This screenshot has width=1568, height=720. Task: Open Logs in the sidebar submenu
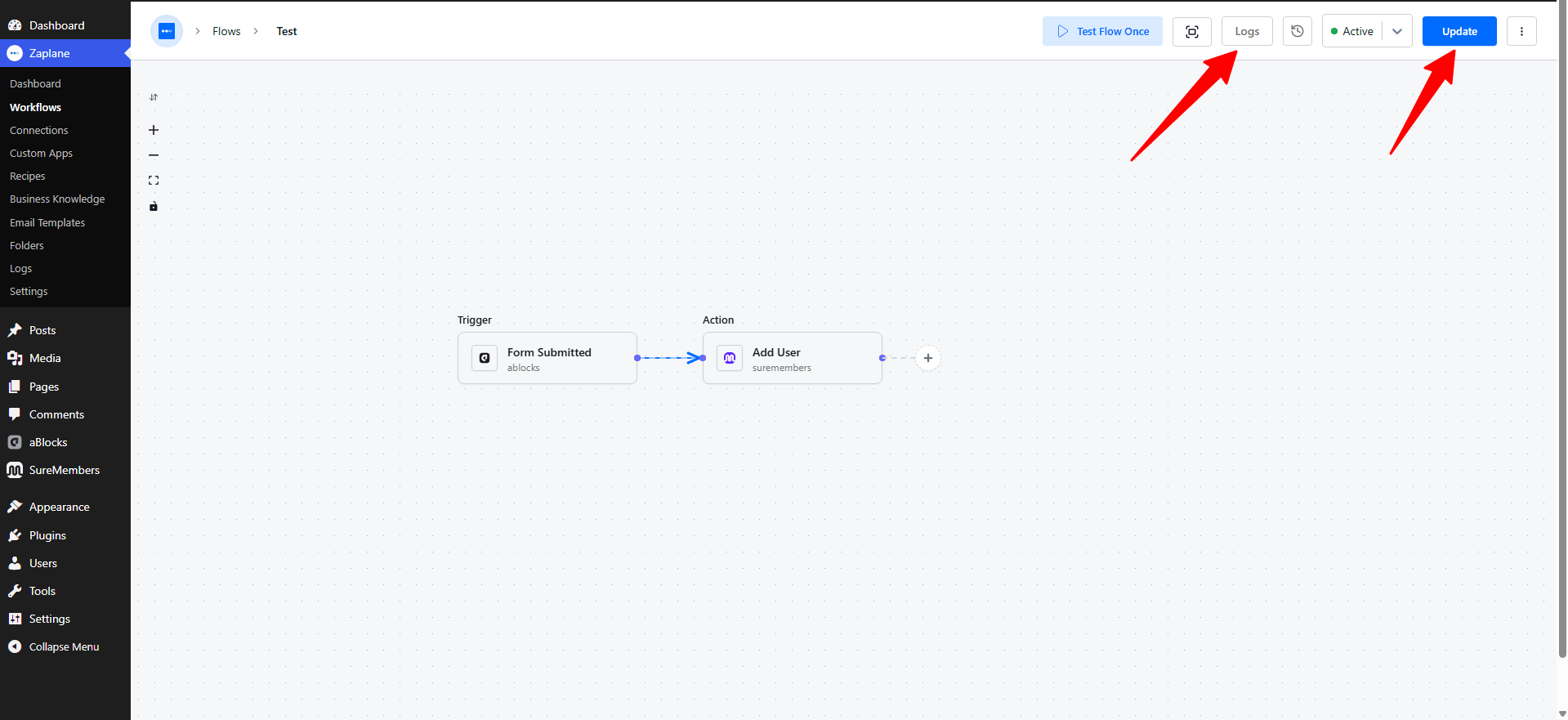tap(20, 268)
